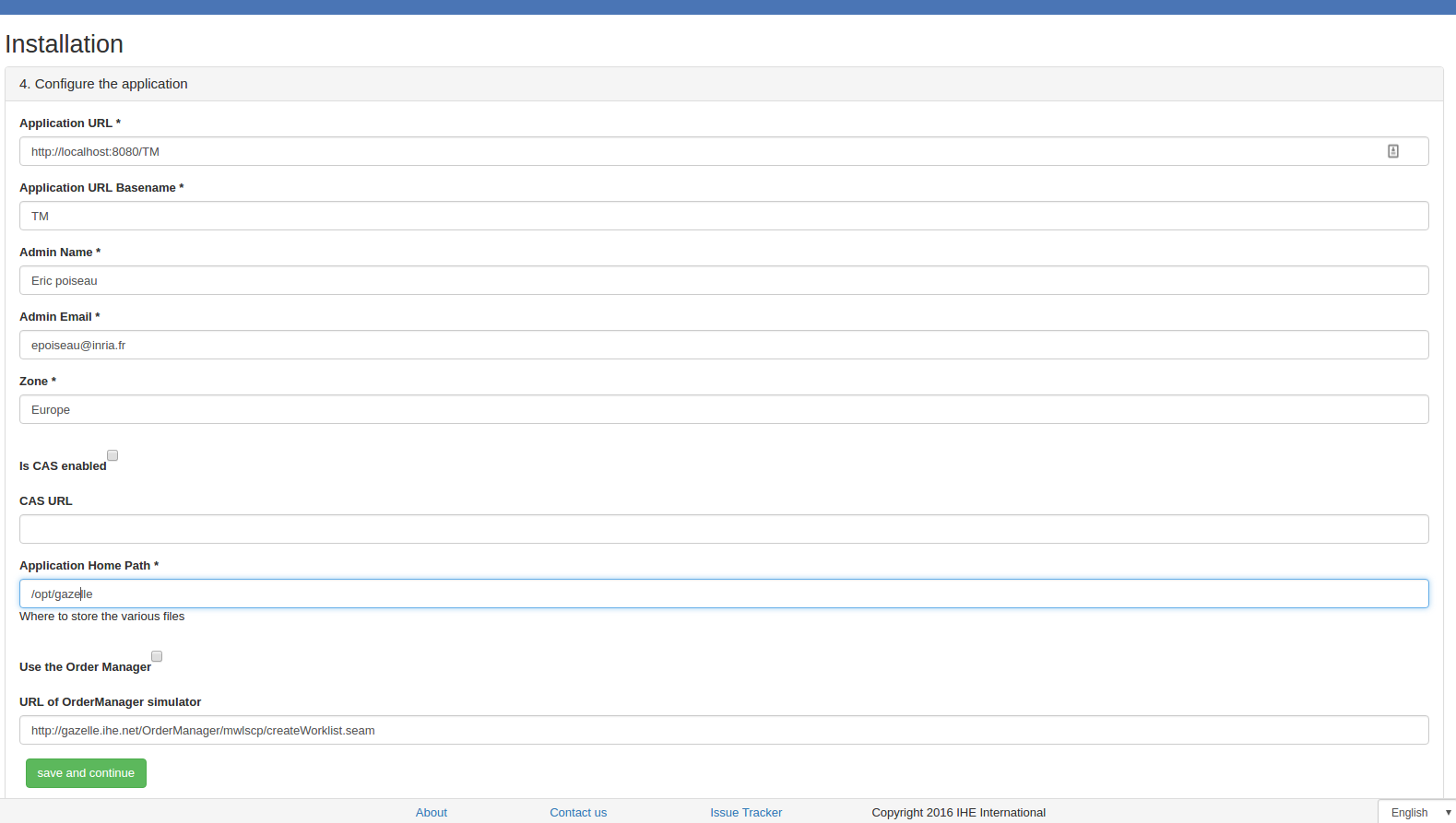Click the Copyright 2016 IHE International text

tap(958, 812)
